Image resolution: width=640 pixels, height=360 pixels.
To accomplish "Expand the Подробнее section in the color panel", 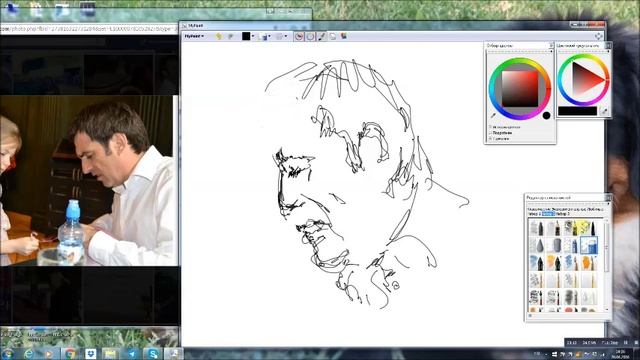I will [x=501, y=133].
